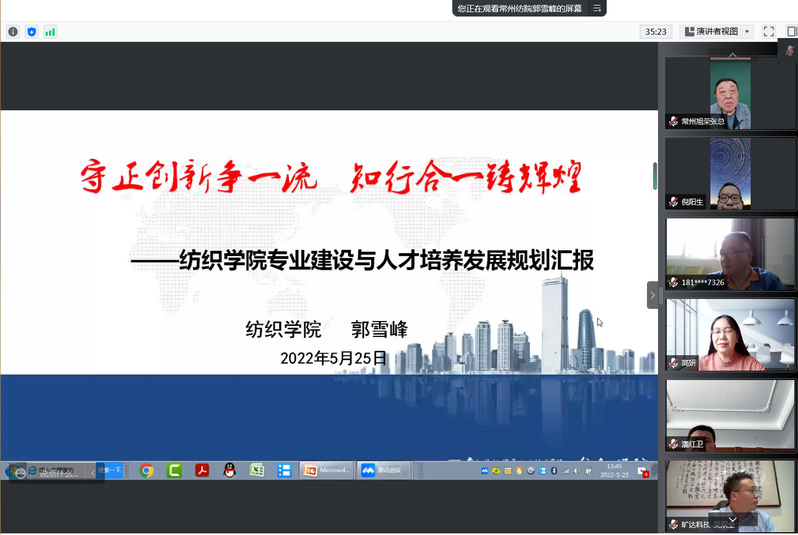Enter full screen with top-right icon
Image resolution: width=798 pixels, height=535 pixels.
(x=769, y=32)
